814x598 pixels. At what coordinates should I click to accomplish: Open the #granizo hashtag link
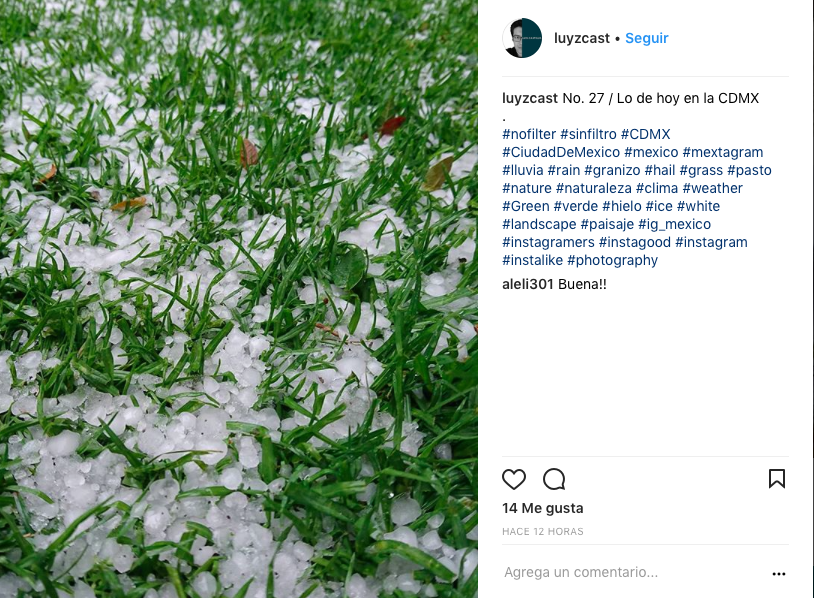click(x=612, y=170)
